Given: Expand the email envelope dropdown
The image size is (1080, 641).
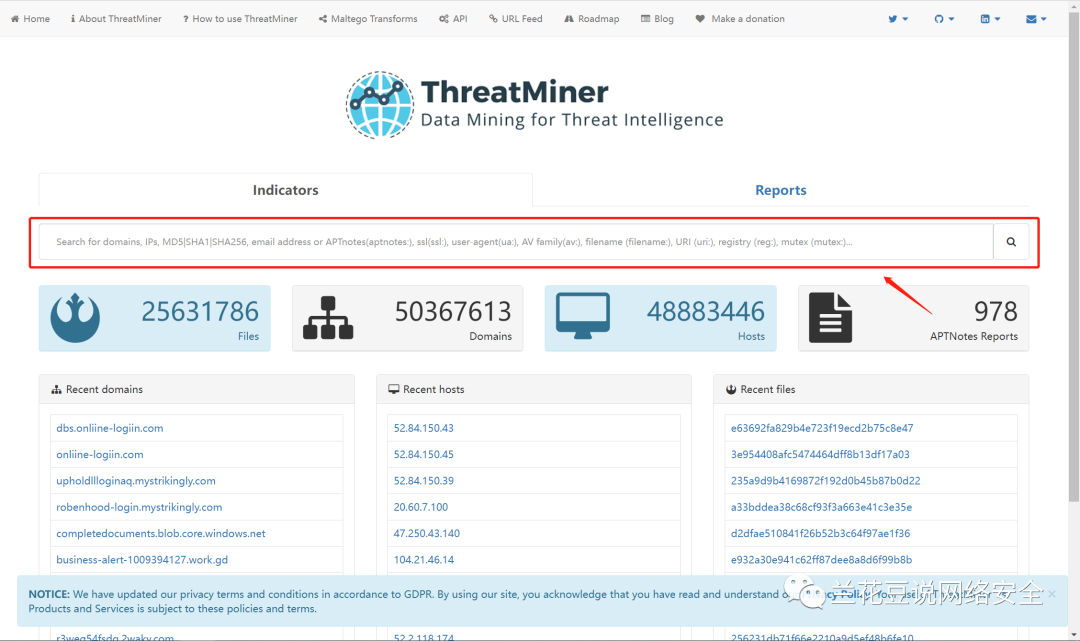Looking at the screenshot, I should pyautogui.click(x=1036, y=19).
